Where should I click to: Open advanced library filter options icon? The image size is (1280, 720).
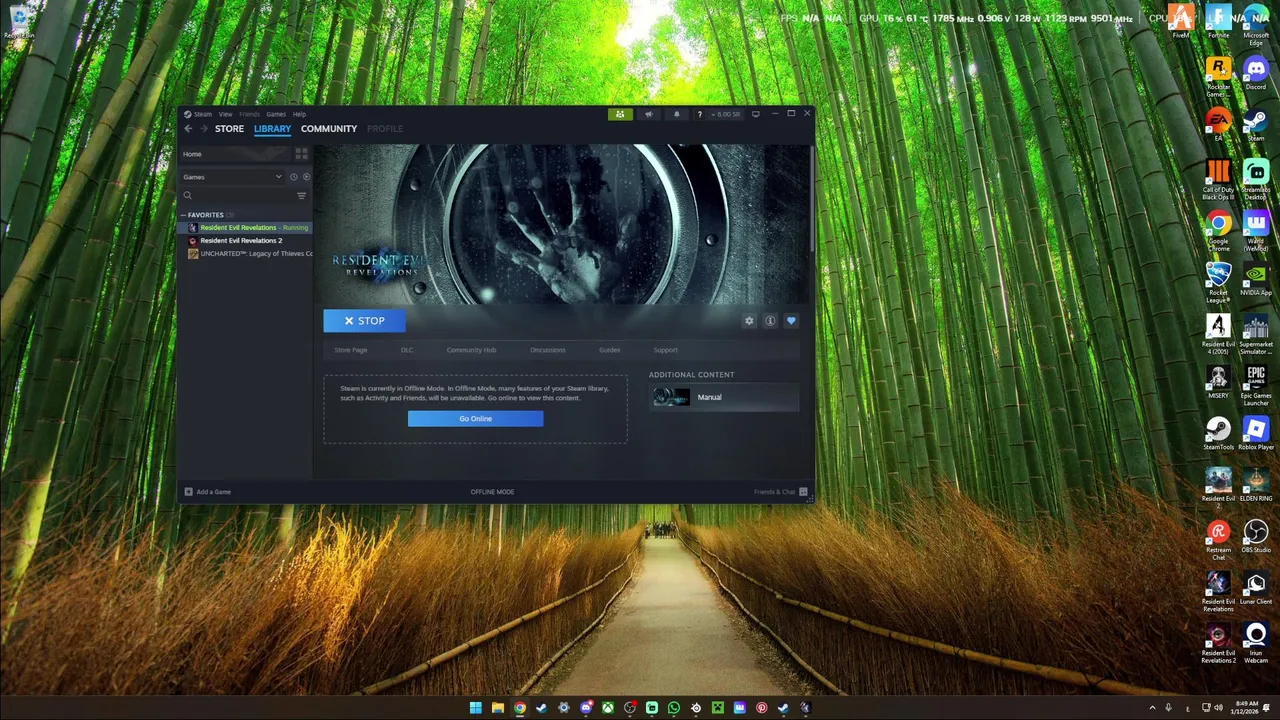click(301, 196)
